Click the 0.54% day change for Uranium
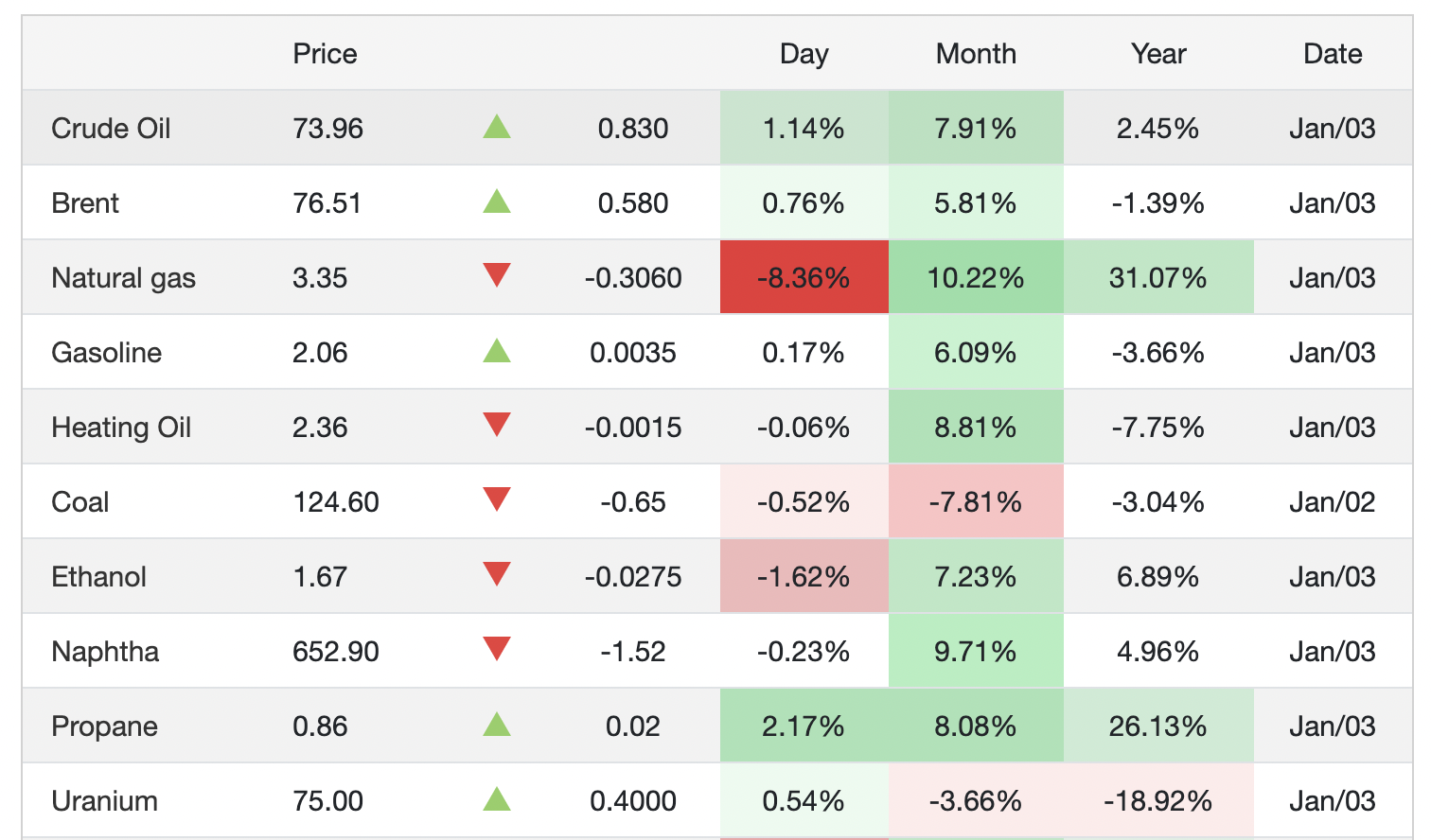This screenshot has width=1431, height=840. point(804,800)
